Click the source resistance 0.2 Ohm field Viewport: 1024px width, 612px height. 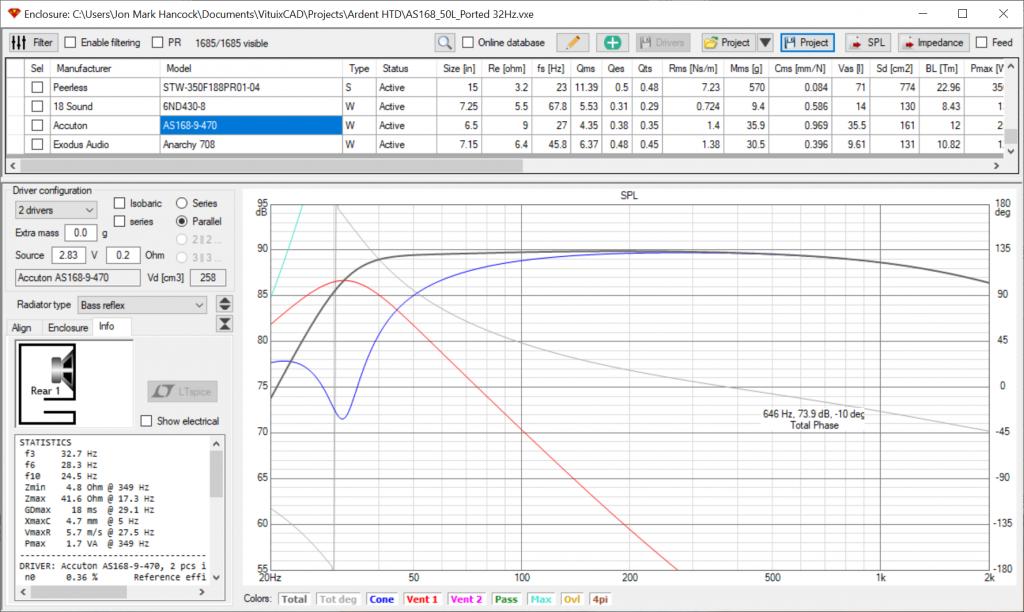123,255
